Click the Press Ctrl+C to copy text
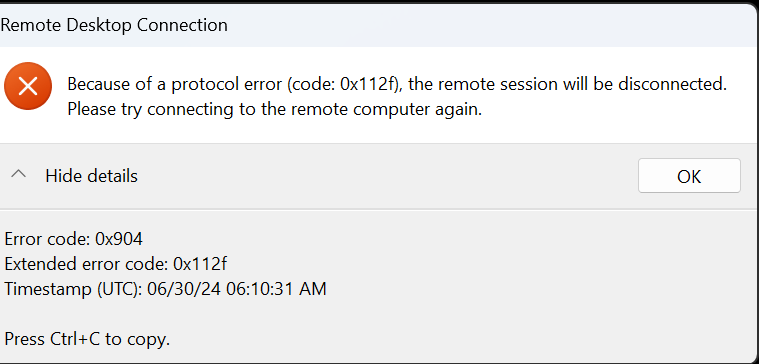This screenshot has height=364, width=759. (x=87, y=339)
